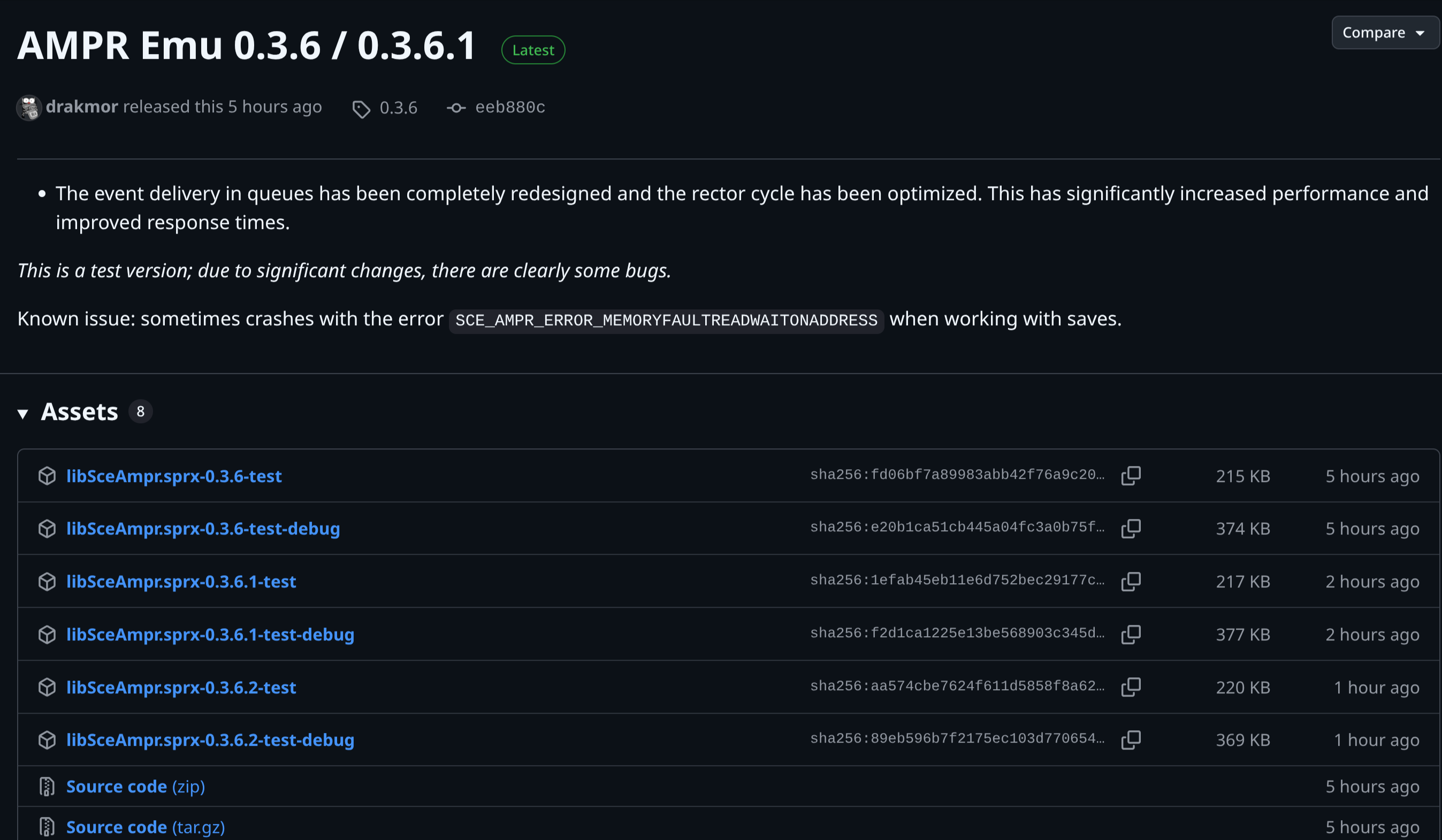Open the 0.3.6 tag link
Image resolution: width=1442 pixels, height=840 pixels.
398,108
